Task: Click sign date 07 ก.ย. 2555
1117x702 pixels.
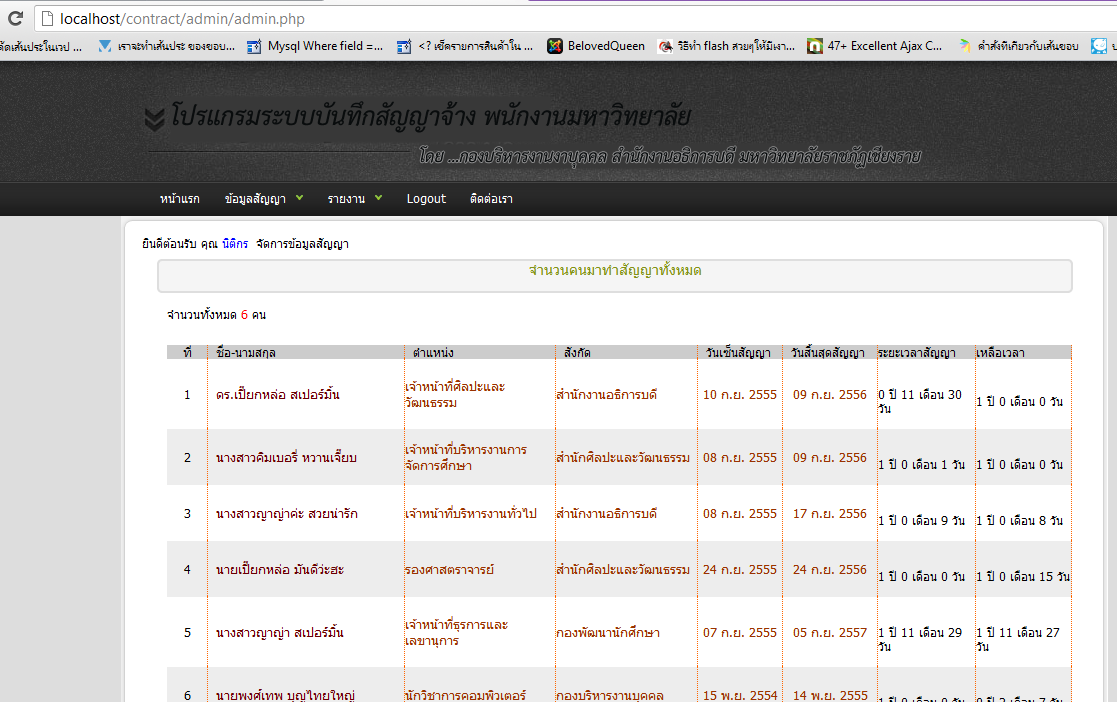Action: 740,632
